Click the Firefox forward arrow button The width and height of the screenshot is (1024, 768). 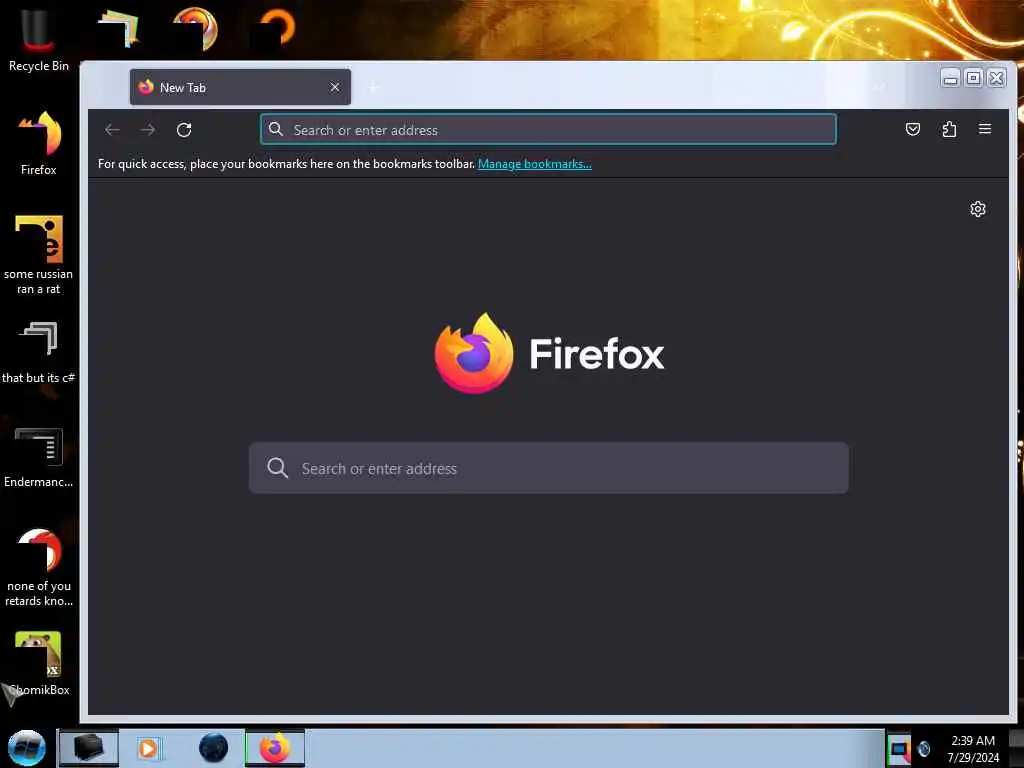click(148, 130)
